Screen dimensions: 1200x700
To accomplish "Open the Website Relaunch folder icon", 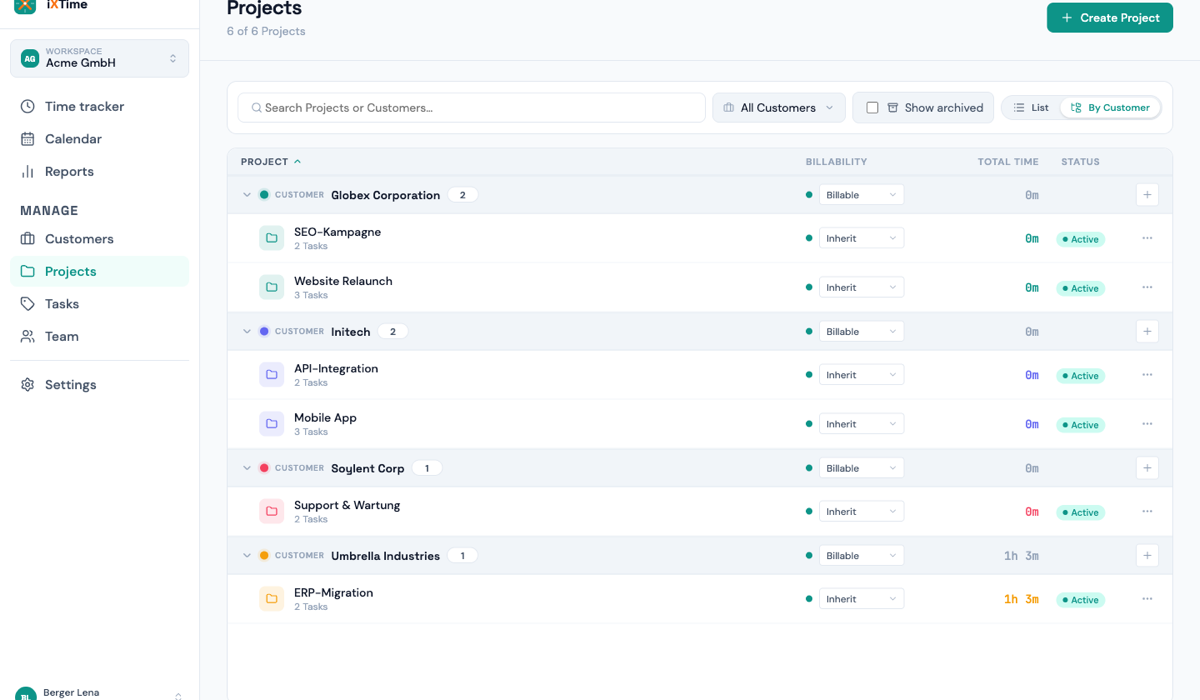I will tap(271, 287).
